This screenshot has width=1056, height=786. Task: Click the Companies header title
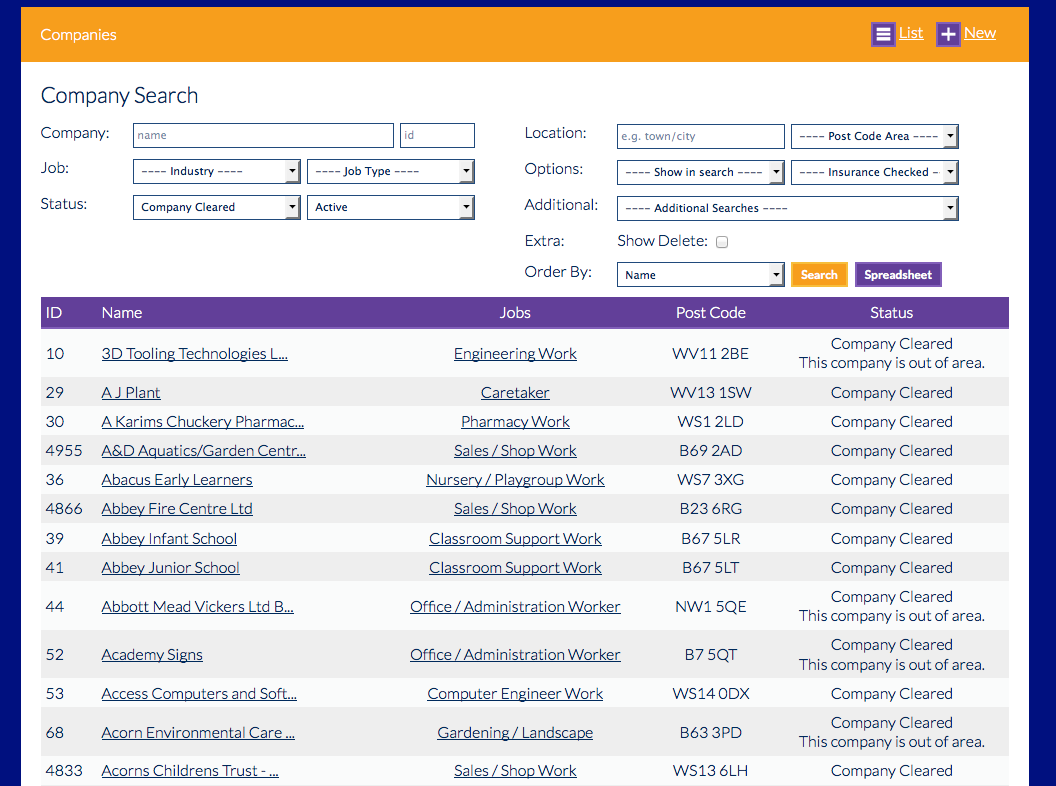click(78, 34)
